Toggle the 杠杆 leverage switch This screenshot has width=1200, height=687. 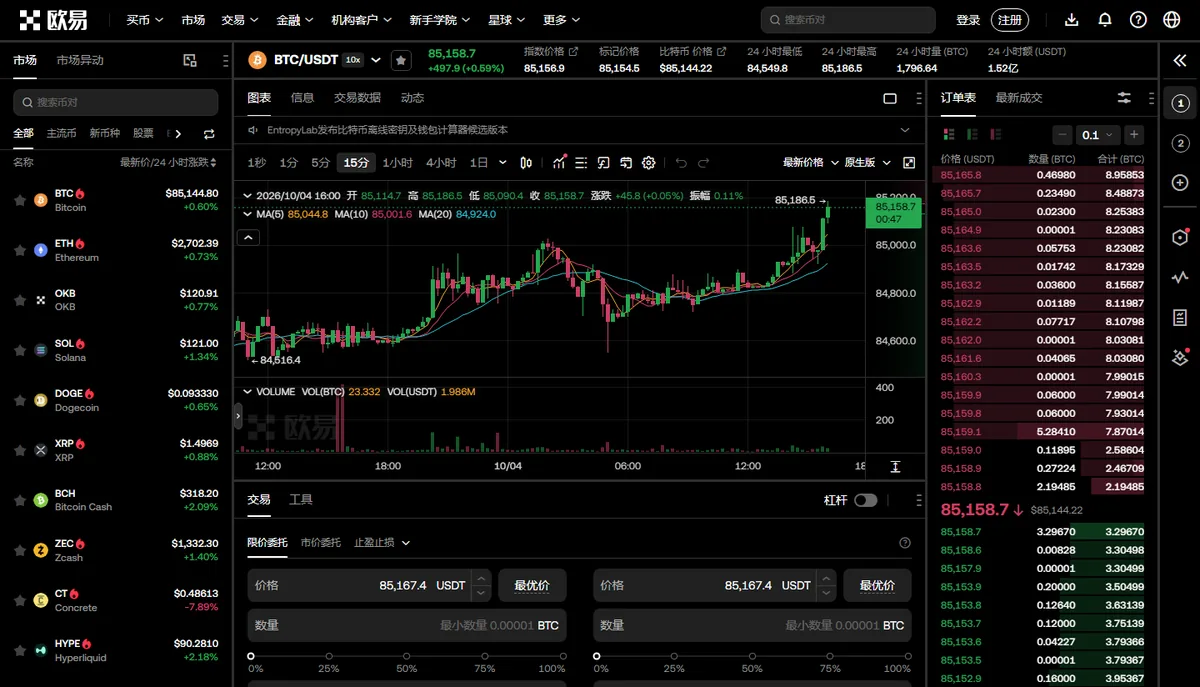pos(865,500)
